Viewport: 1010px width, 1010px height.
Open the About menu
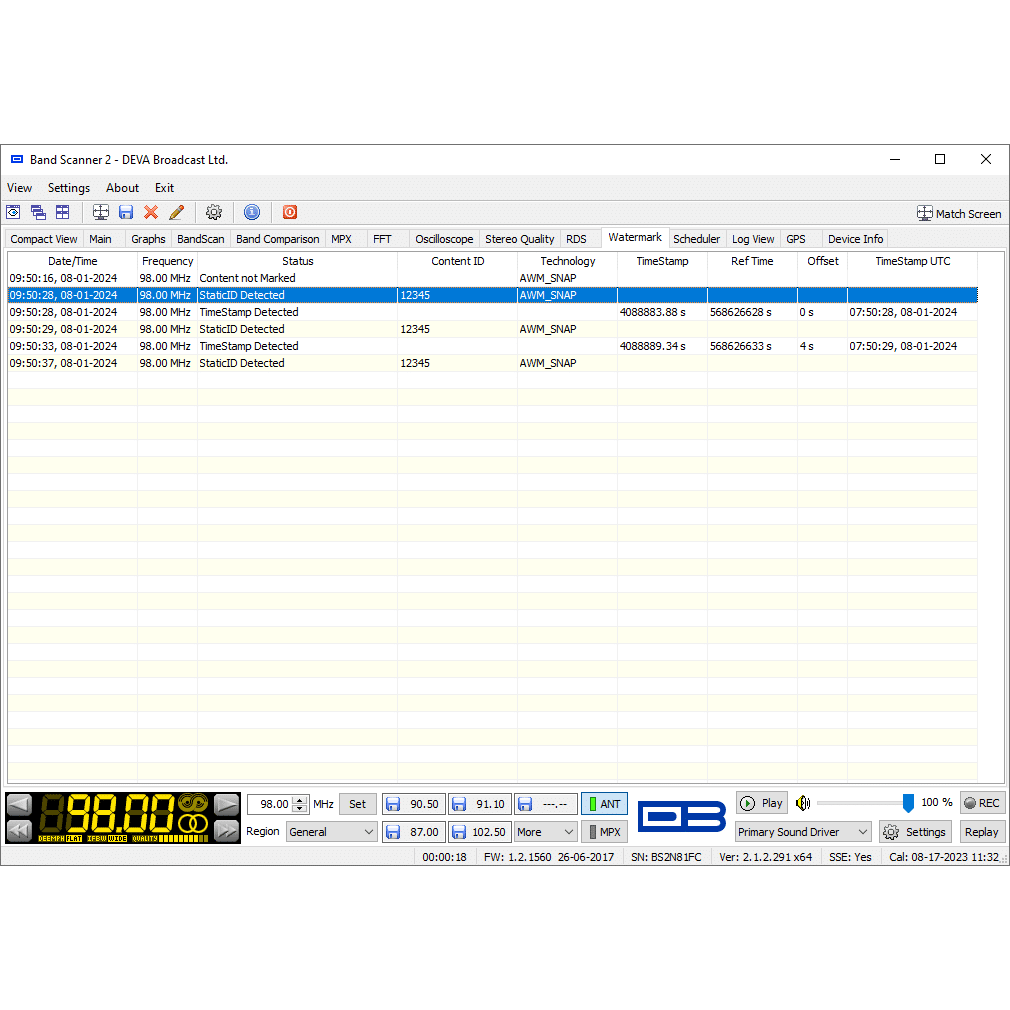pyautogui.click(x=123, y=188)
